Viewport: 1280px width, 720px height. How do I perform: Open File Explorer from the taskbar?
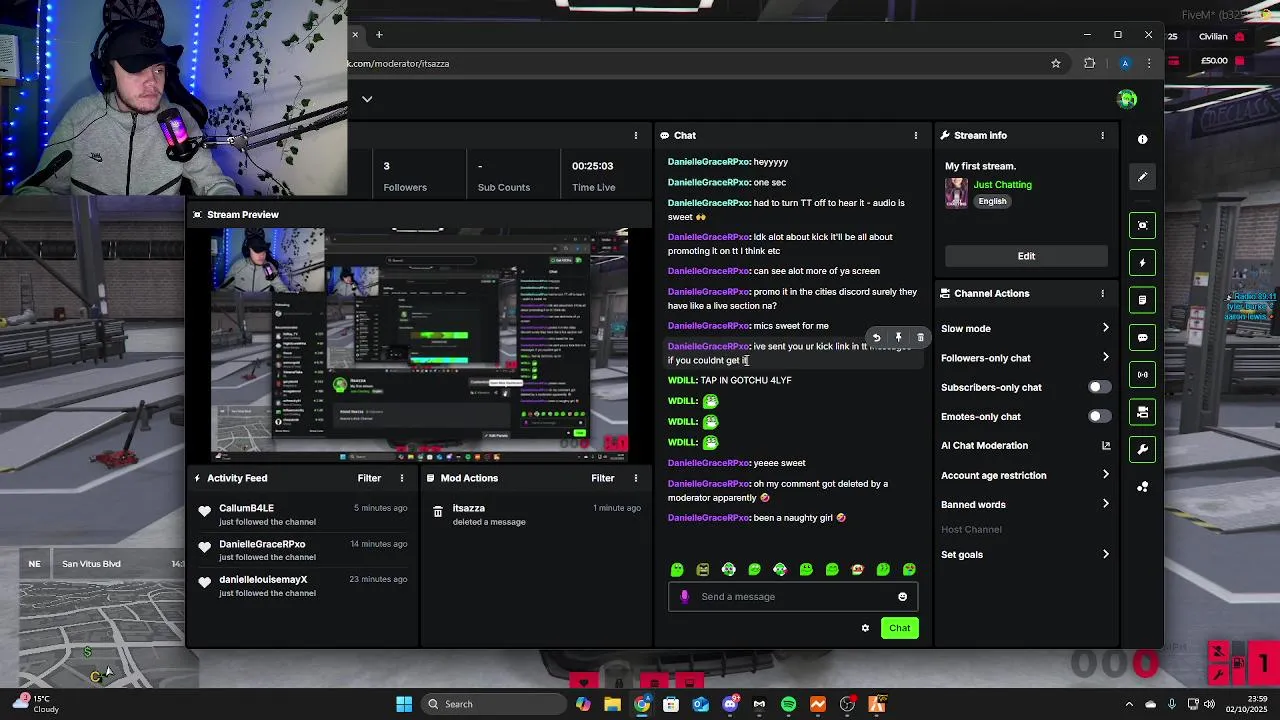click(612, 704)
